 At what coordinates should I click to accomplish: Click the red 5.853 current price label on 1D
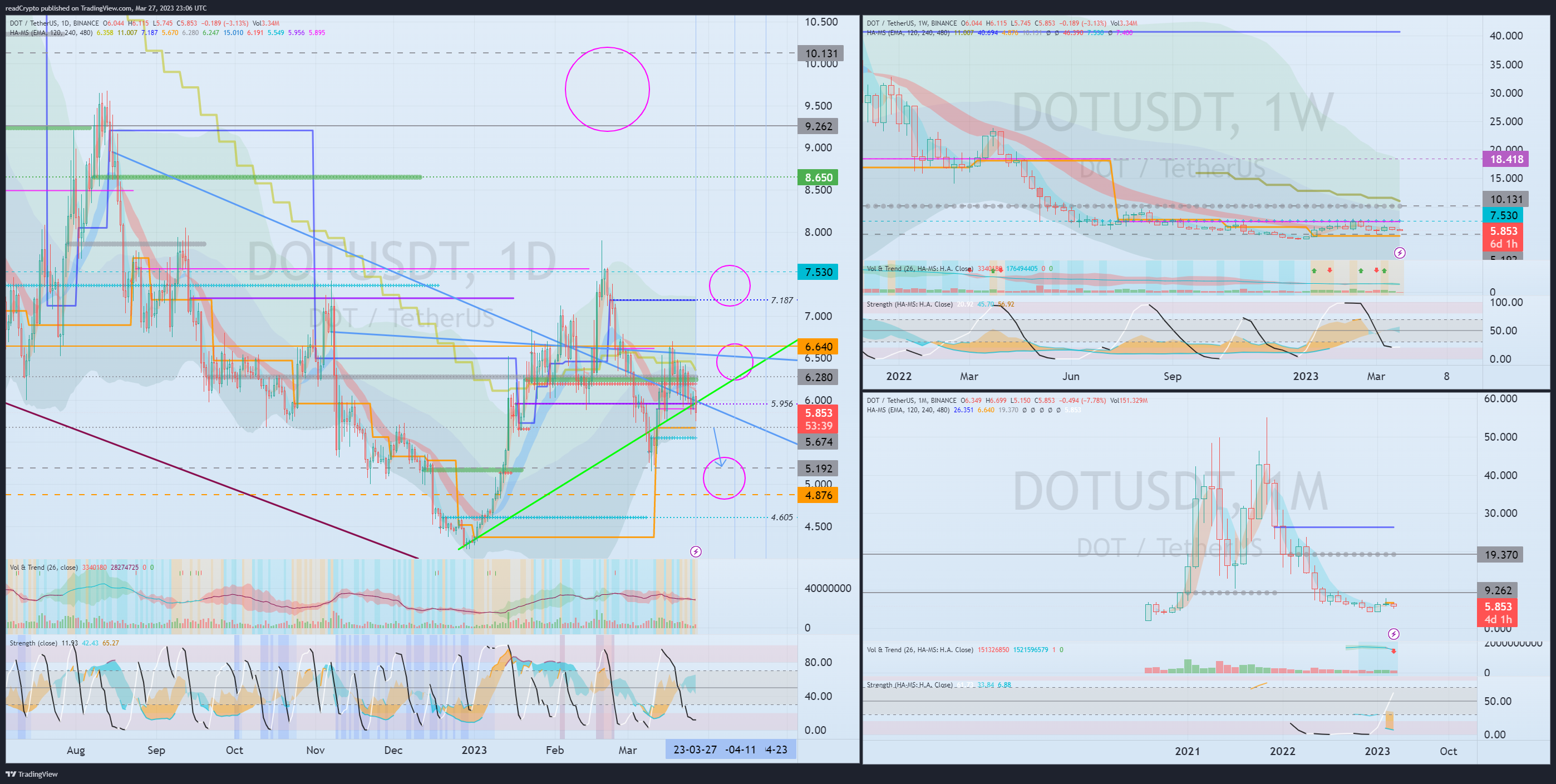pyautogui.click(x=818, y=419)
